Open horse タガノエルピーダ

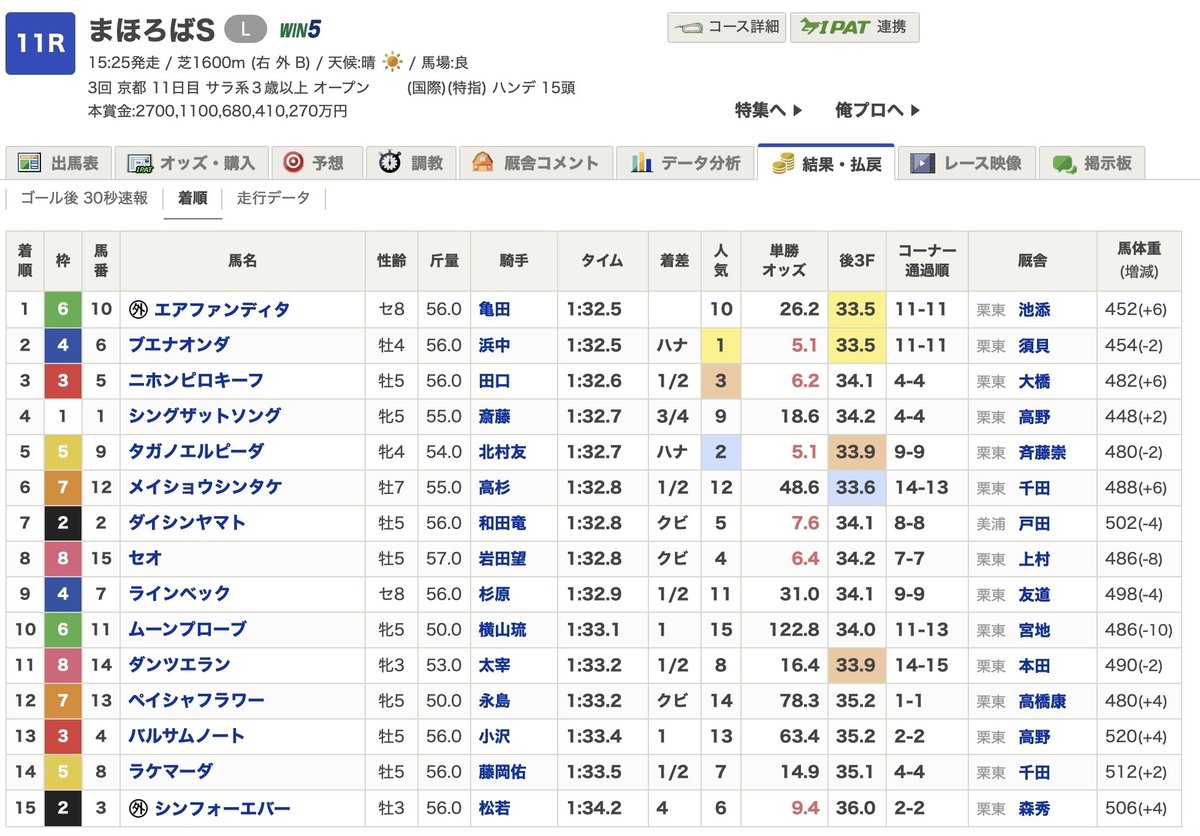click(196, 451)
